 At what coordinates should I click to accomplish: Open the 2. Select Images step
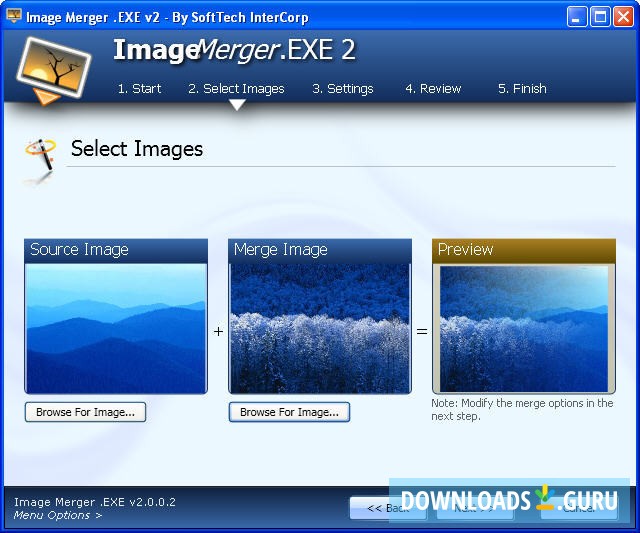point(236,89)
